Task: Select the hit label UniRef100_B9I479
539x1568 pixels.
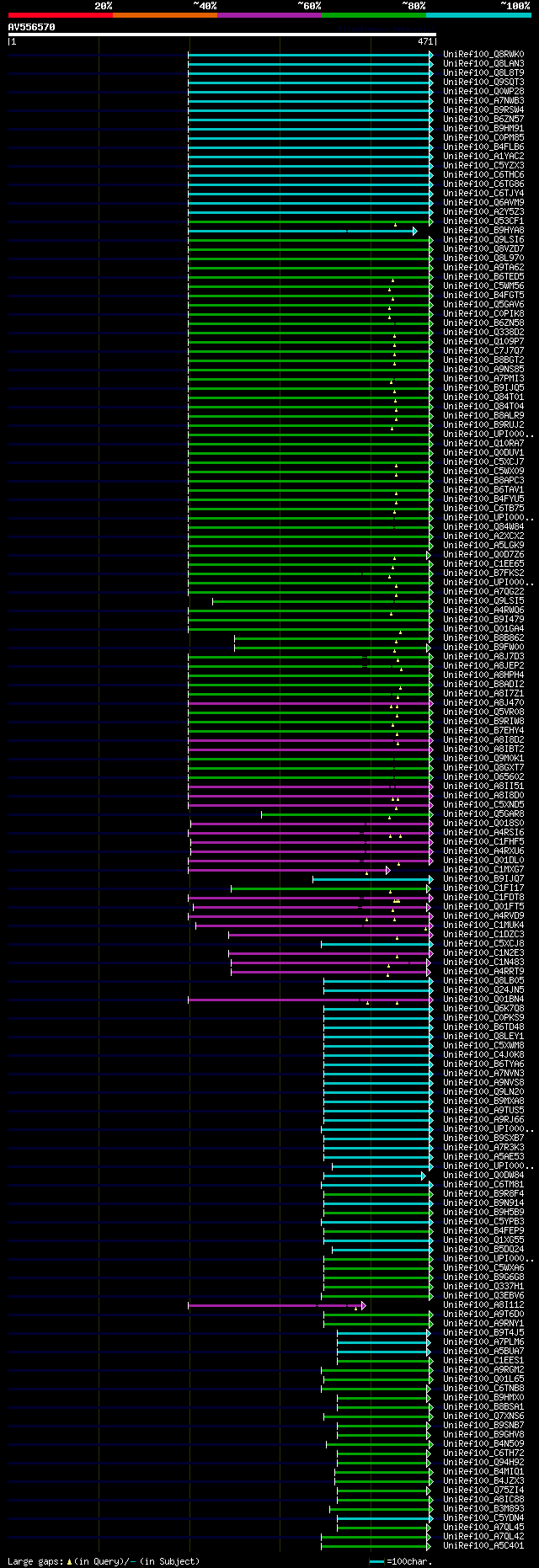Action: point(483,619)
